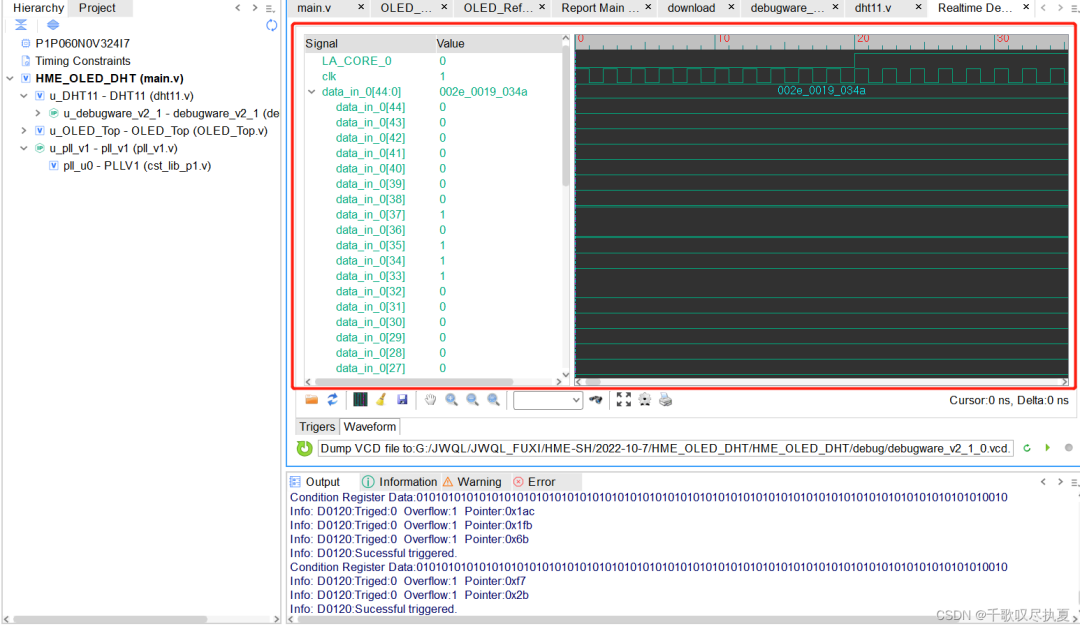1080x629 pixels.
Task: Collapse the data_in_0[44:0] signal group
Action: pyautogui.click(x=311, y=92)
